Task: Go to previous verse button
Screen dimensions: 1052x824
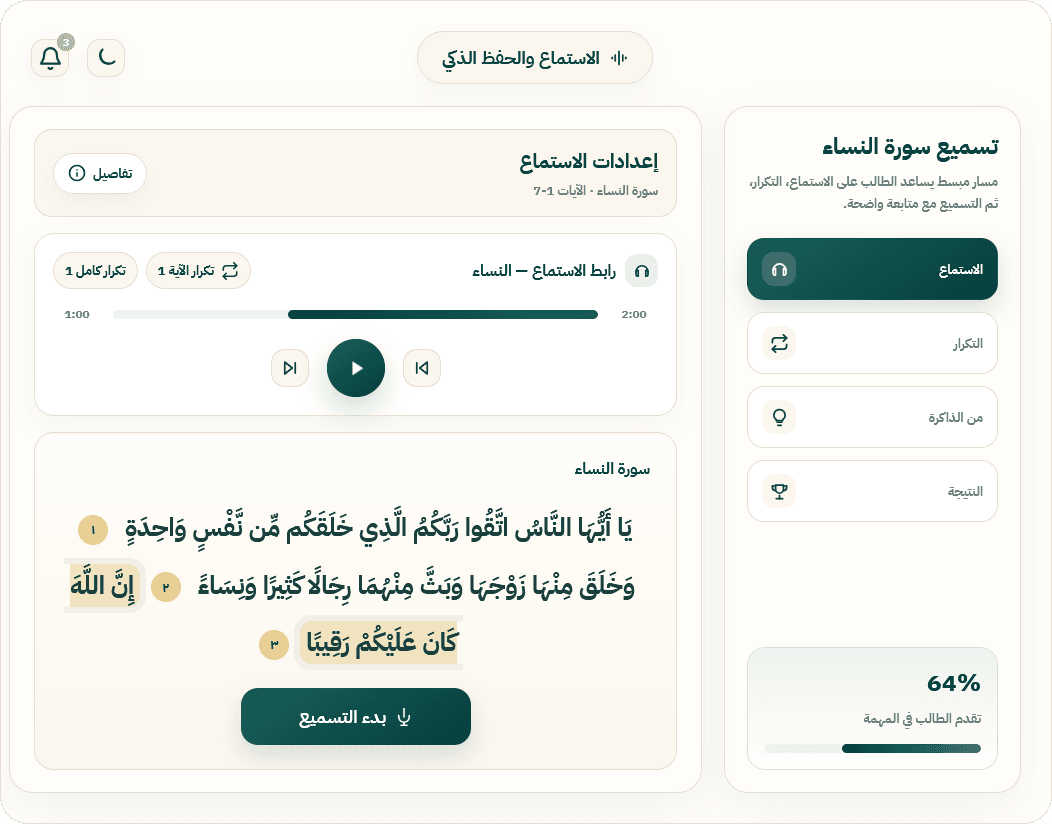Action: coord(422,368)
